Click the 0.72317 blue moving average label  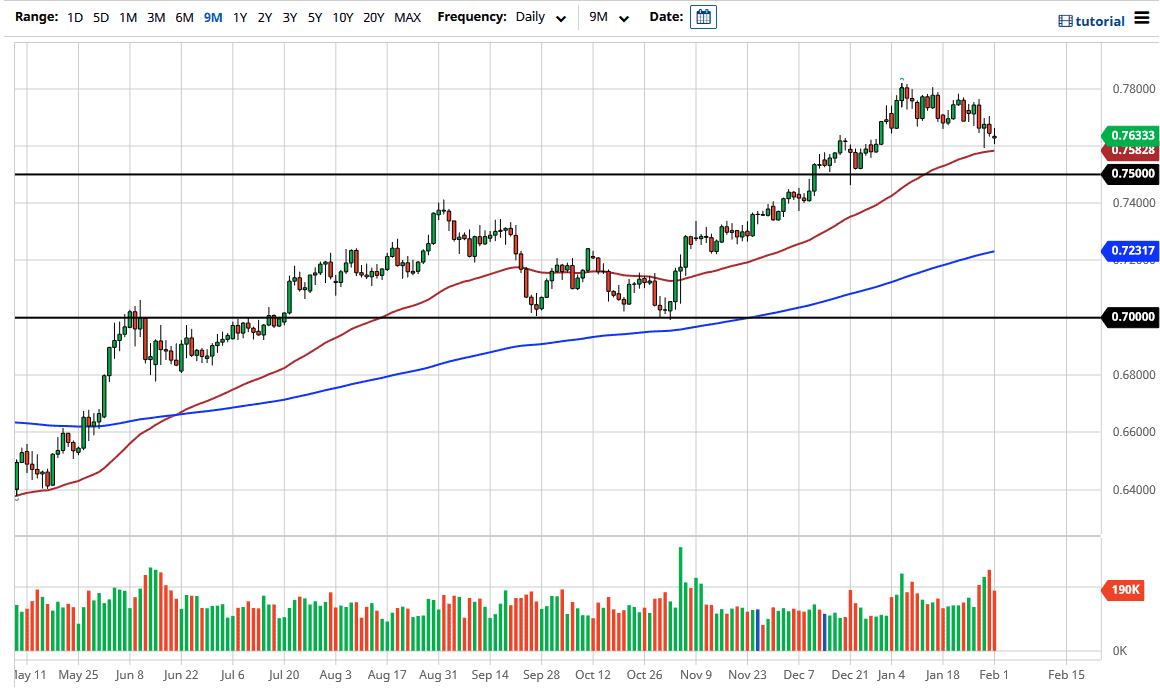(1130, 251)
